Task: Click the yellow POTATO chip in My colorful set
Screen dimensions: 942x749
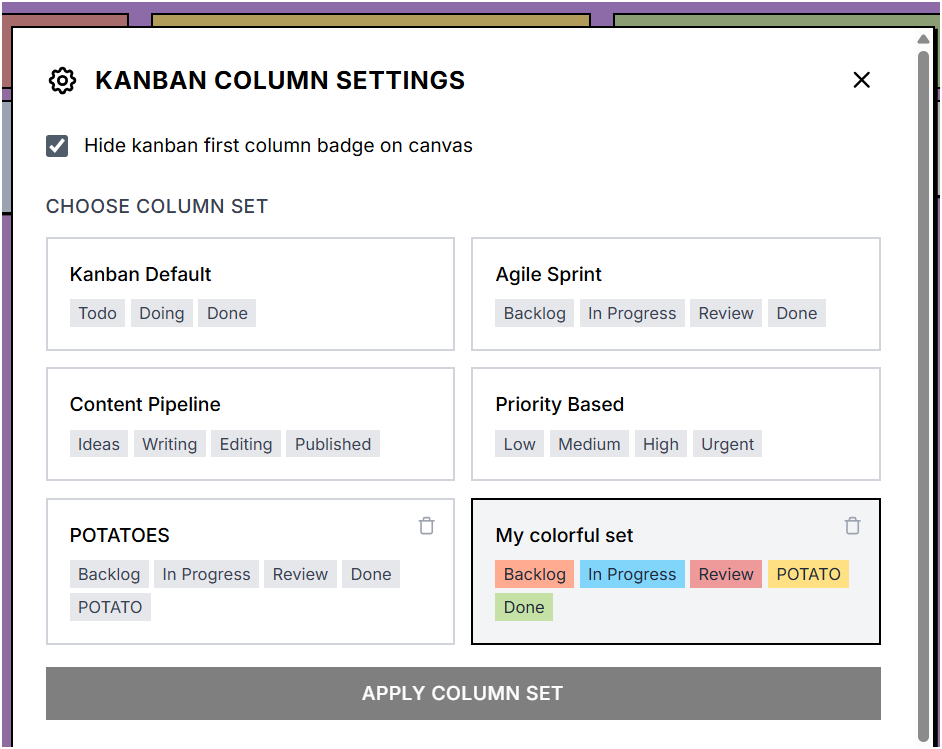Action: tap(808, 574)
